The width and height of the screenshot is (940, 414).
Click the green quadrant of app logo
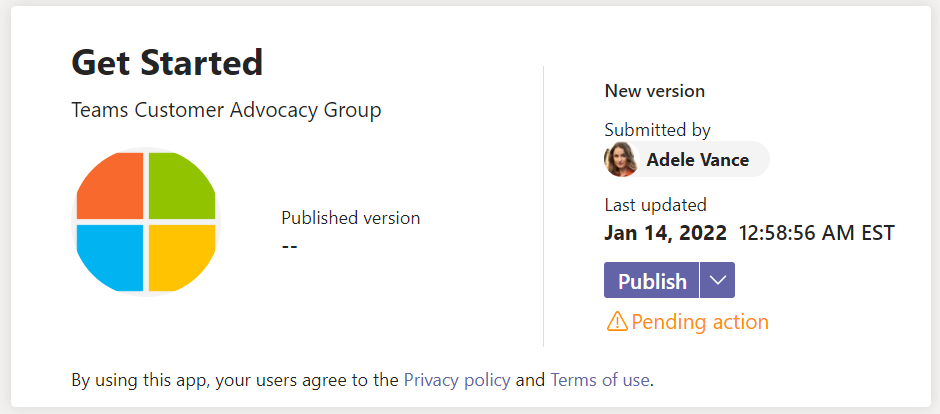[x=181, y=186]
